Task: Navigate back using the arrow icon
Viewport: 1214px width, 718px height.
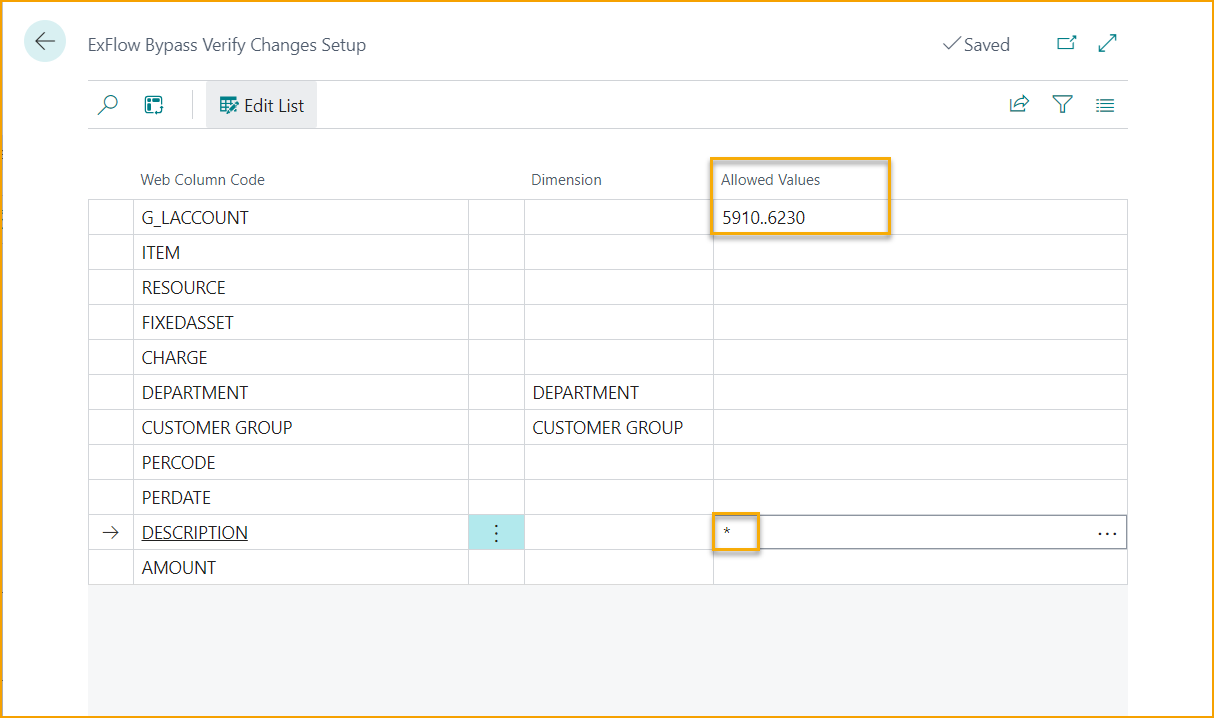Action: click(x=44, y=41)
